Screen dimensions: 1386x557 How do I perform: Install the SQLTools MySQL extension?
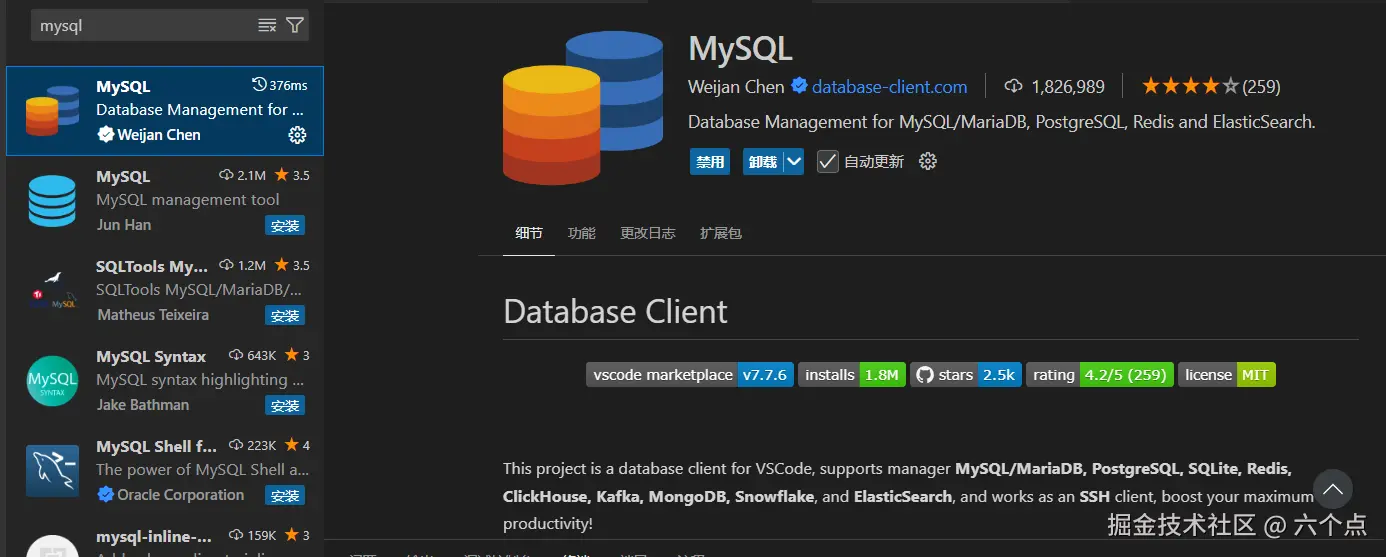(x=285, y=315)
